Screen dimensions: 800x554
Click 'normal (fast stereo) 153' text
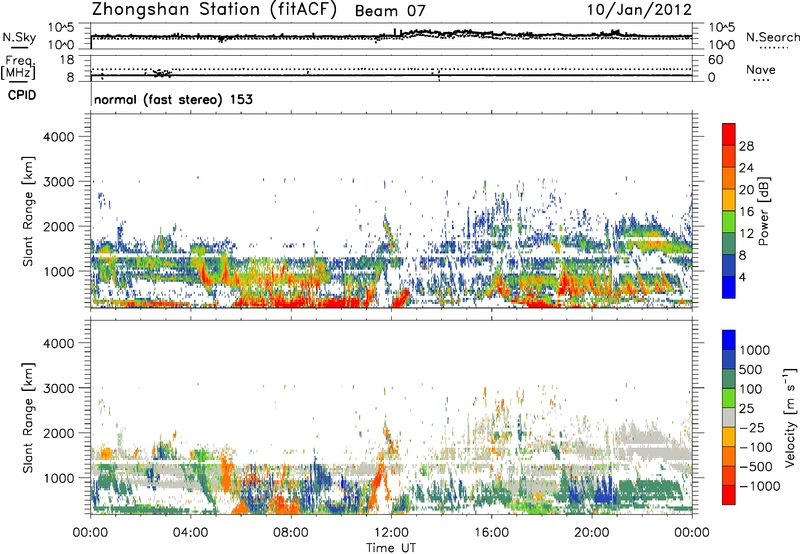click(173, 100)
